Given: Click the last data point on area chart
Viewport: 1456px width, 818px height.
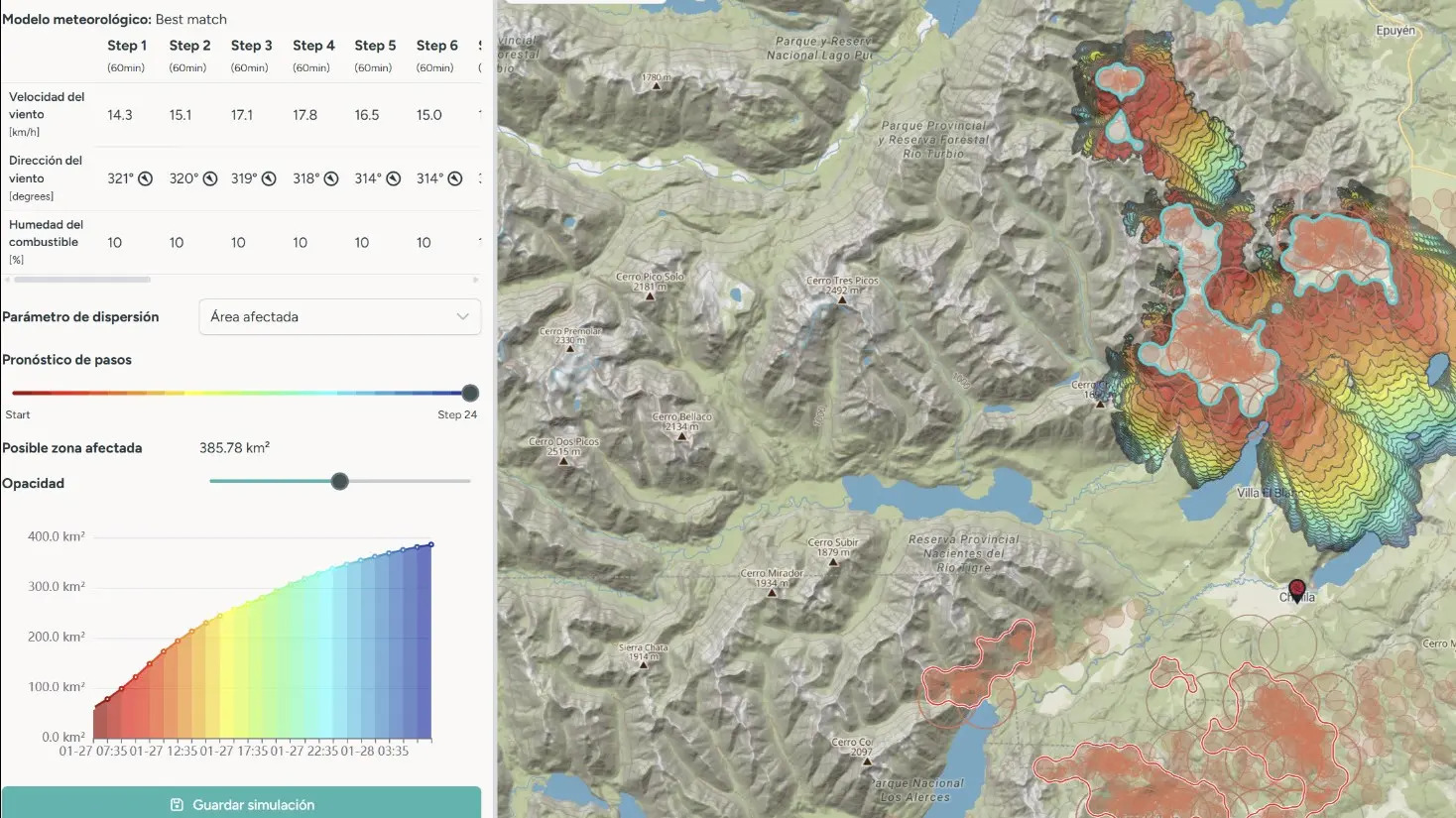Looking at the screenshot, I should (x=430, y=544).
